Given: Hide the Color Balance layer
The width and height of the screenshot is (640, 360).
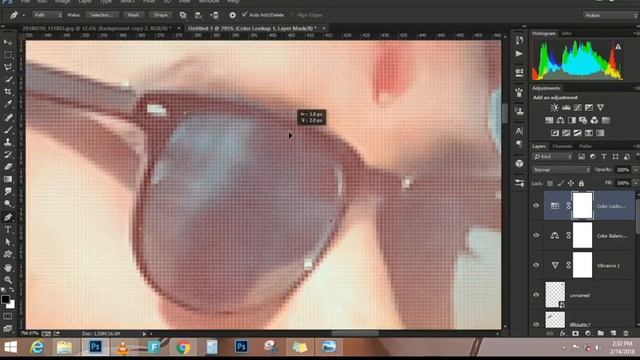Looking at the screenshot, I should click(x=536, y=236).
